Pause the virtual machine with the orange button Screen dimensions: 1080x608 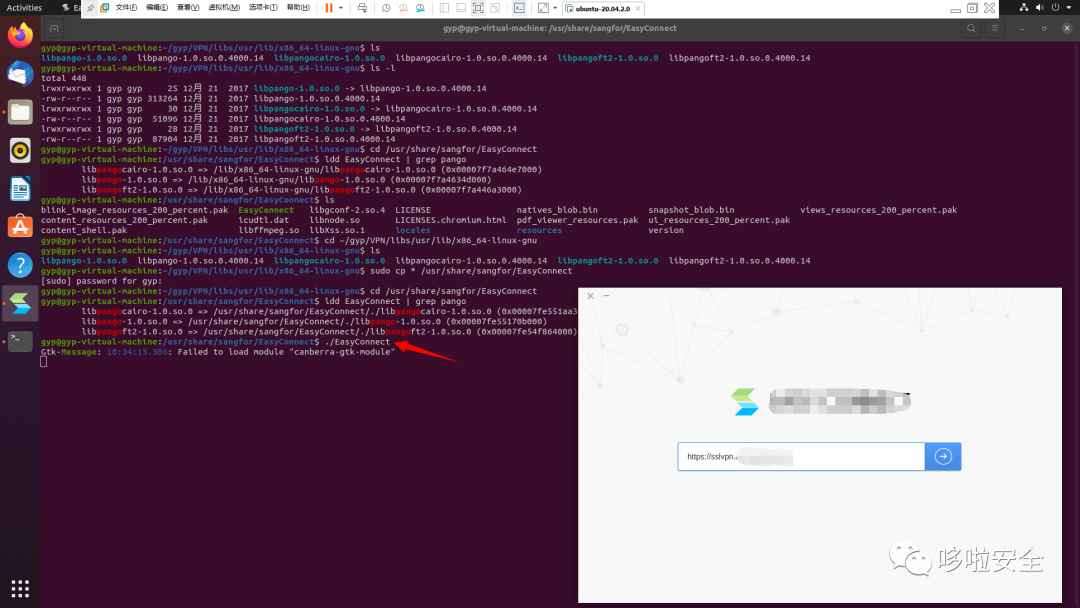329,8
